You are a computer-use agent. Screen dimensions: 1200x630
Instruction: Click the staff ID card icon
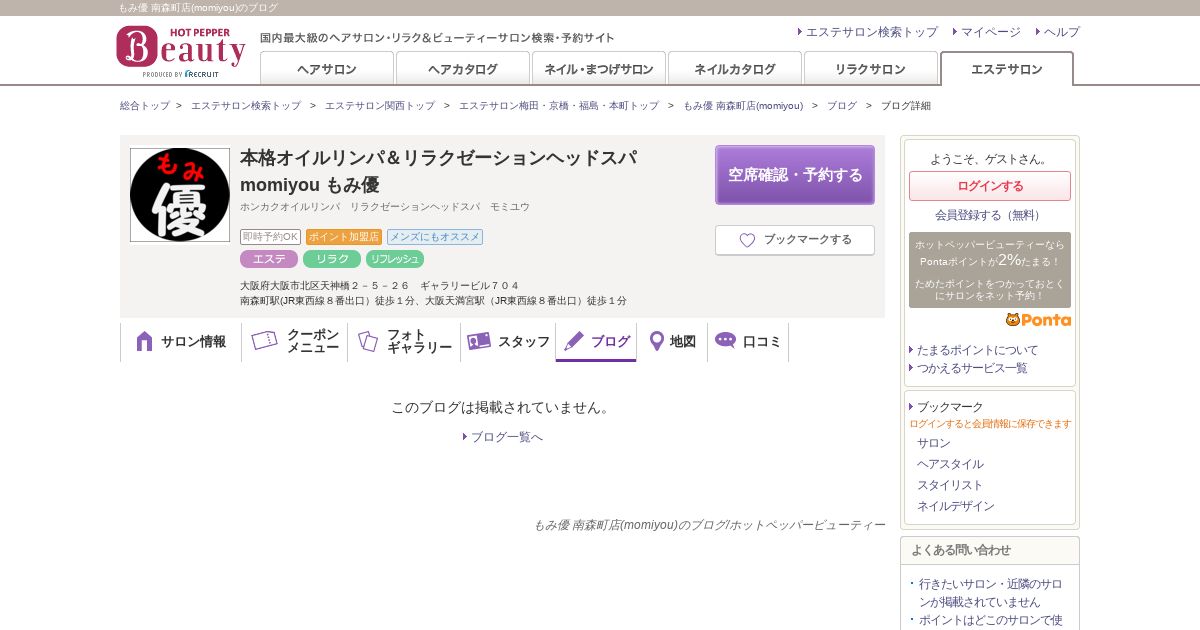(479, 341)
